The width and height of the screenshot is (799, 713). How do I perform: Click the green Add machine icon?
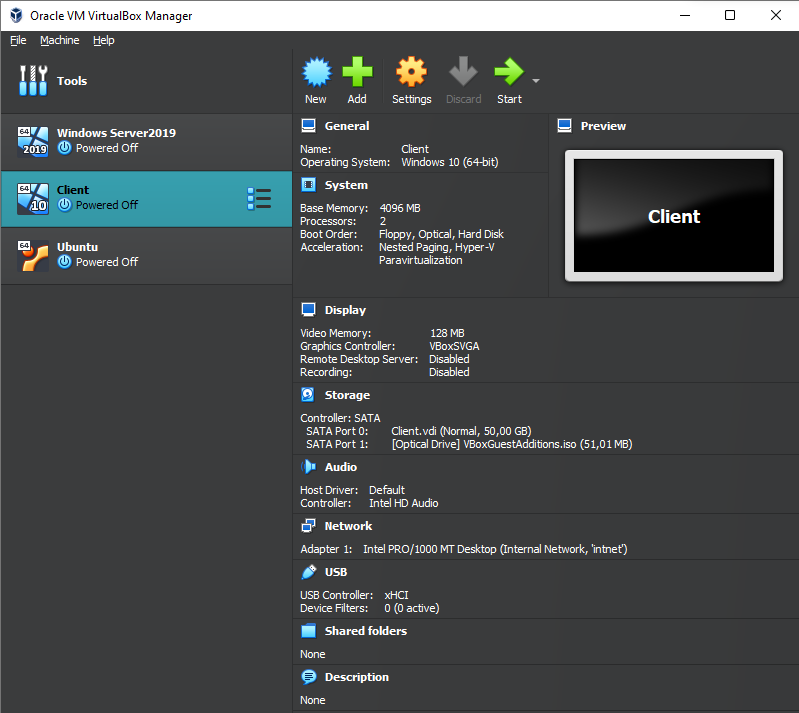tap(357, 73)
